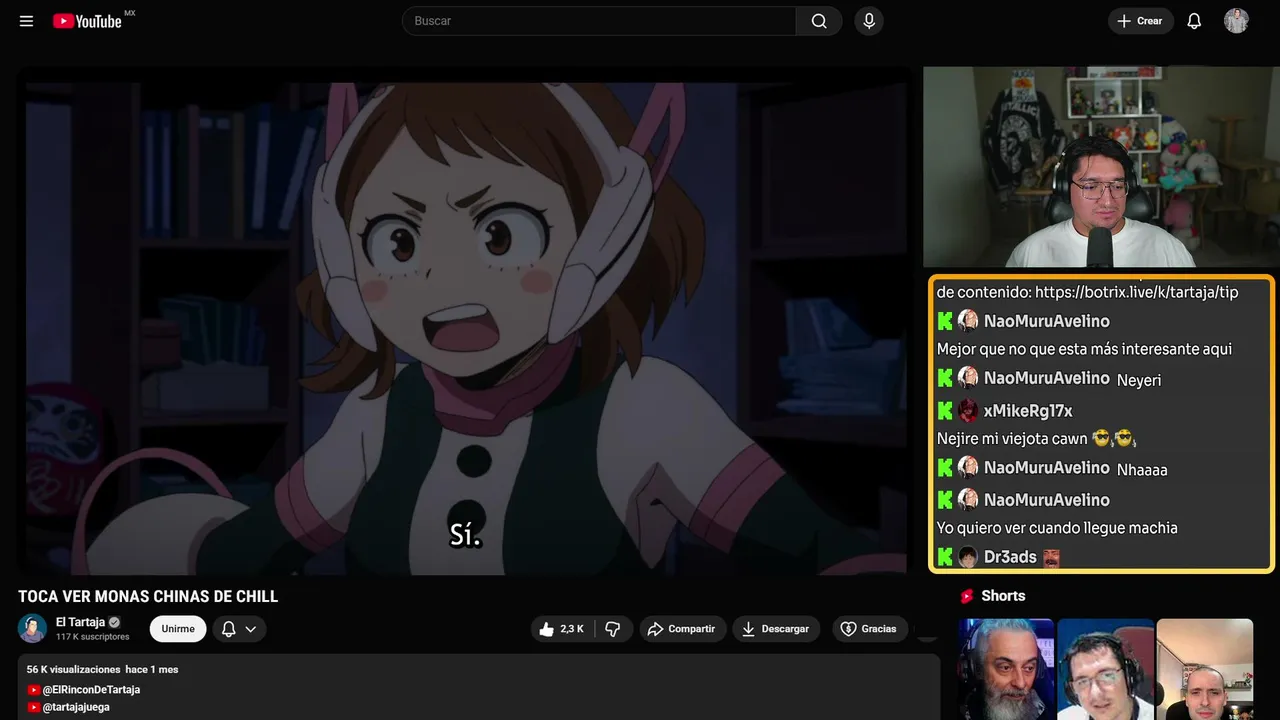
Task: Click chat message 'Yo quiero ver cuando llegue machia'
Action: coord(1057,528)
